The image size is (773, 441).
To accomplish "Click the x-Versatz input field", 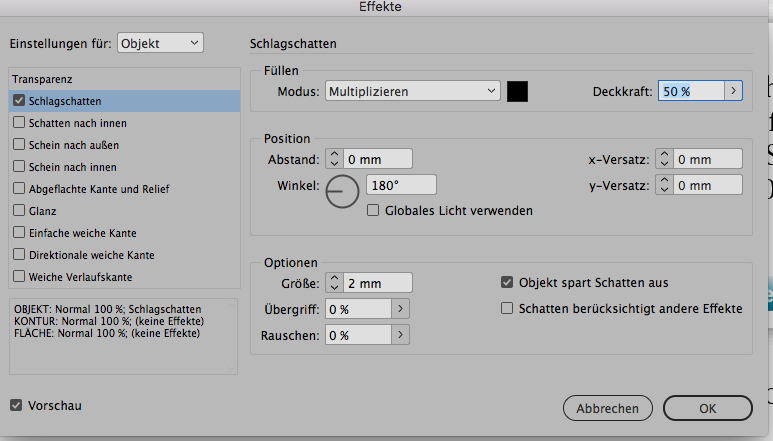I will [705, 159].
